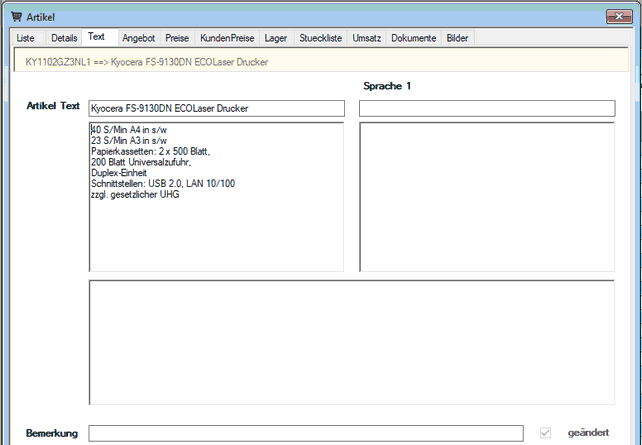Image resolution: width=642 pixels, height=445 pixels.
Task: Open the Dokumente tab
Action: (x=414, y=38)
